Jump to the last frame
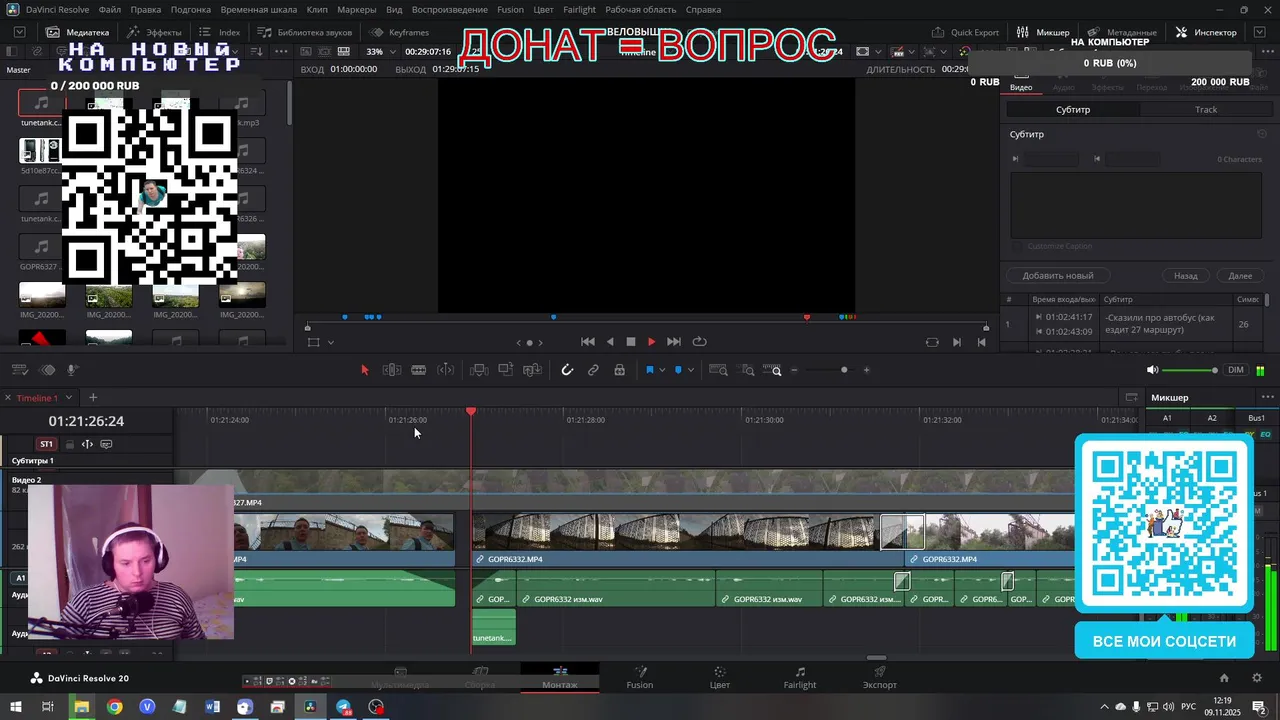The width and height of the screenshot is (1280, 720). [x=674, y=342]
